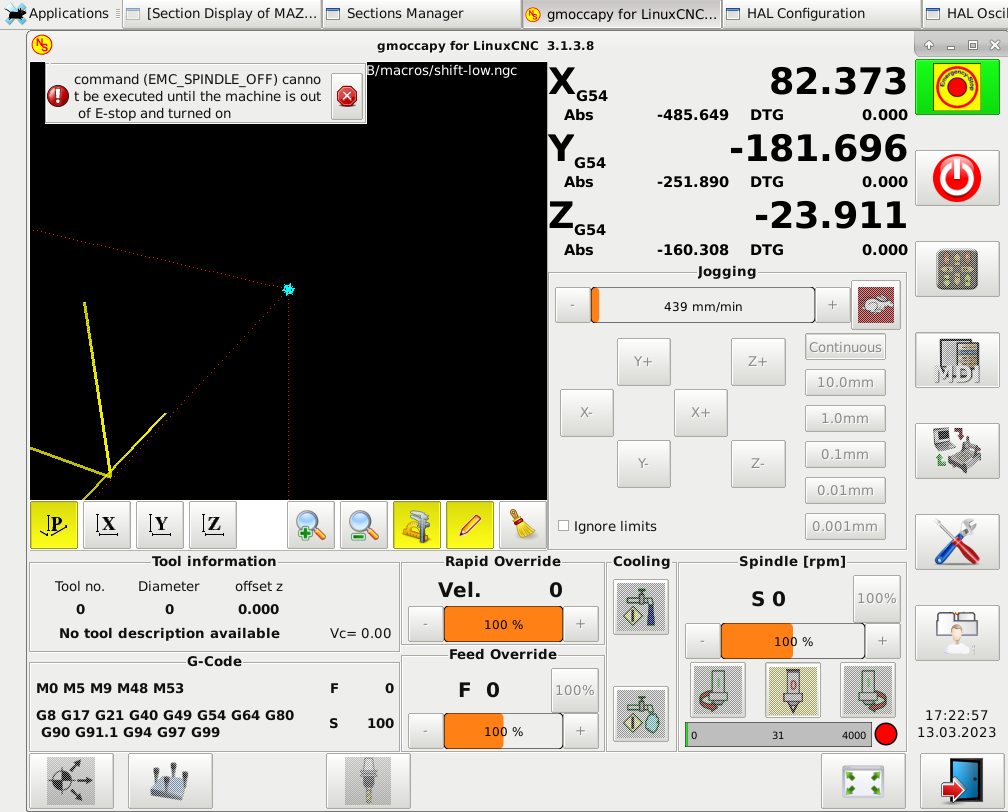Select the 10.0mm jog increment

(x=845, y=383)
